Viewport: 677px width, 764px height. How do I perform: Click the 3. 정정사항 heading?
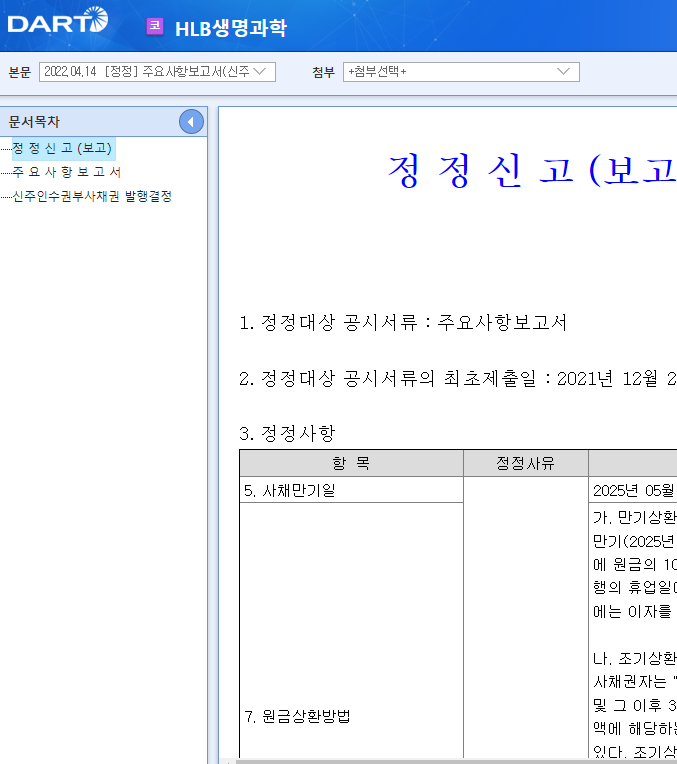(x=287, y=433)
